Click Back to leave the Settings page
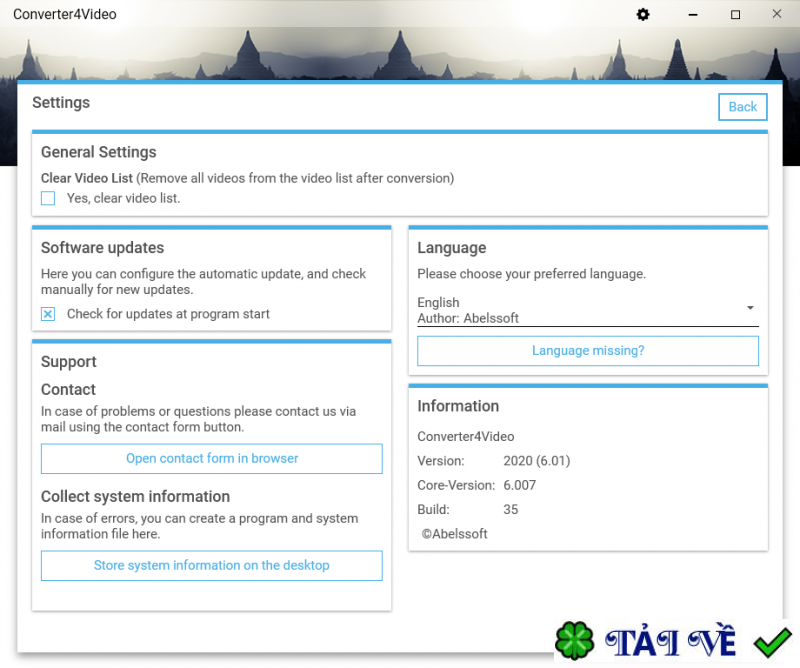Screen dimensions: 800x668 (742, 106)
